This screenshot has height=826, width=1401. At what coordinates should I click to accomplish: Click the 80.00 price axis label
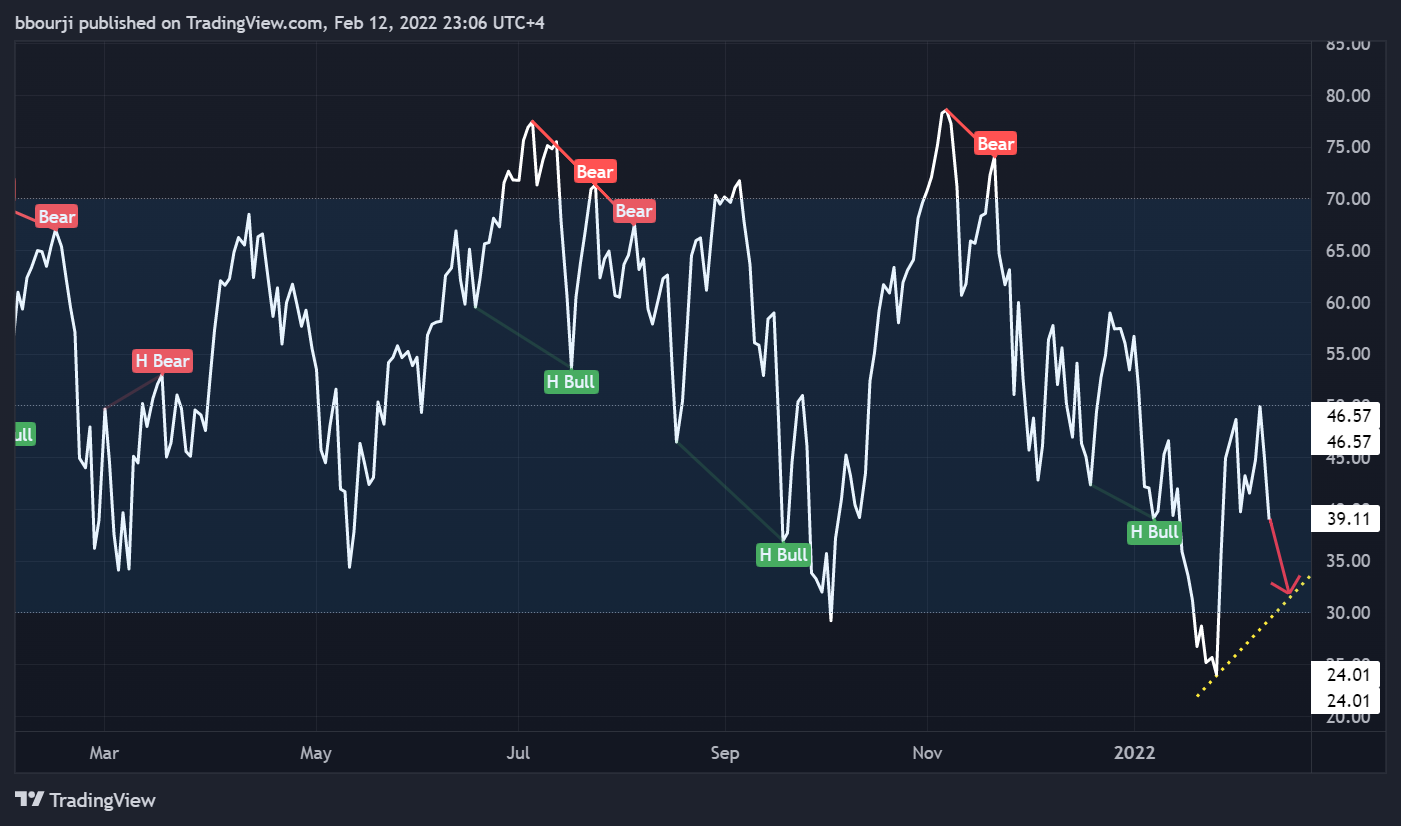1349,96
